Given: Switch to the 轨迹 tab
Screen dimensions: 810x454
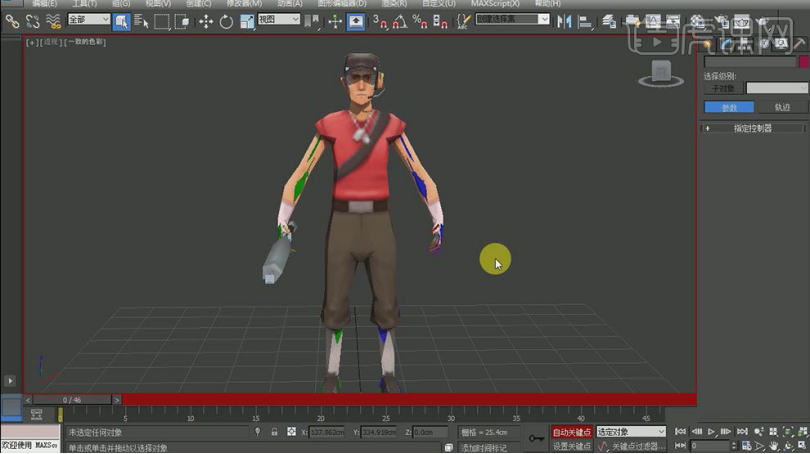Looking at the screenshot, I should tap(782, 107).
